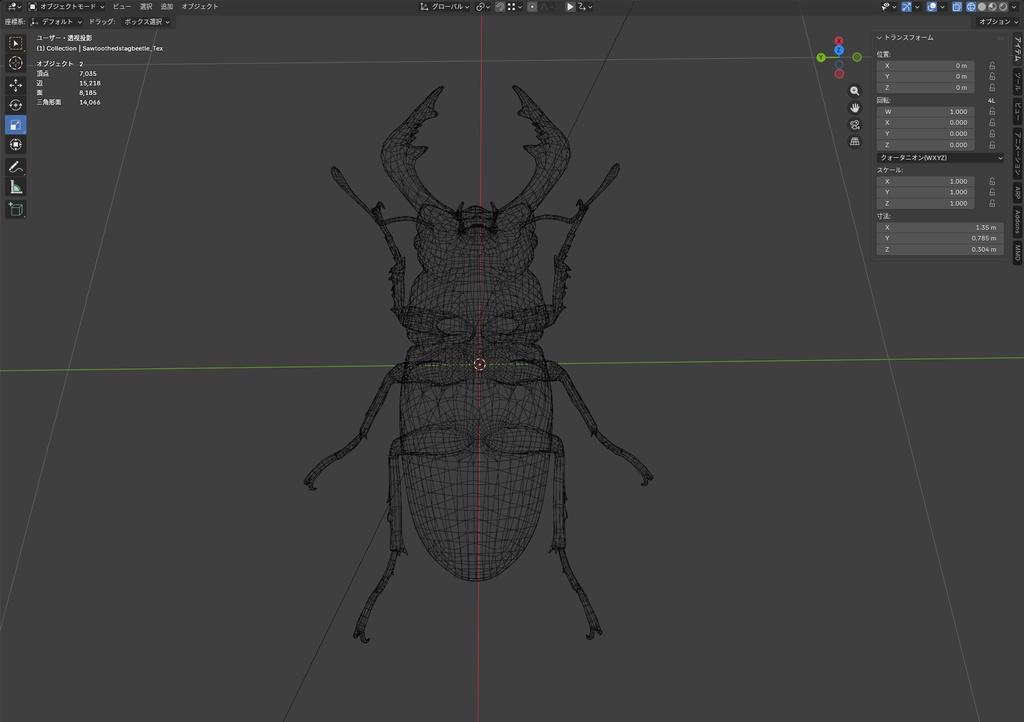Choose the Cursor tool
The image size is (1024, 722).
coord(16,63)
